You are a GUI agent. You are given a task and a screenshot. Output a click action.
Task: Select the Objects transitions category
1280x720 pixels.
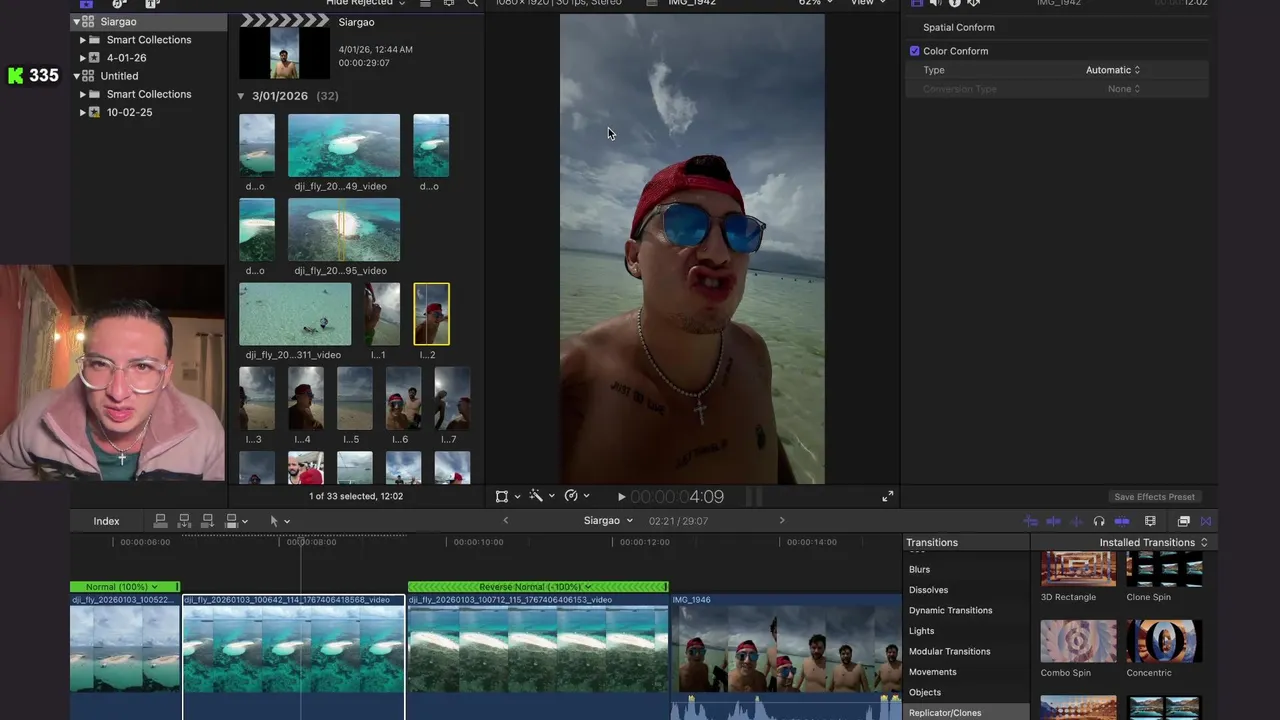pyautogui.click(x=924, y=692)
